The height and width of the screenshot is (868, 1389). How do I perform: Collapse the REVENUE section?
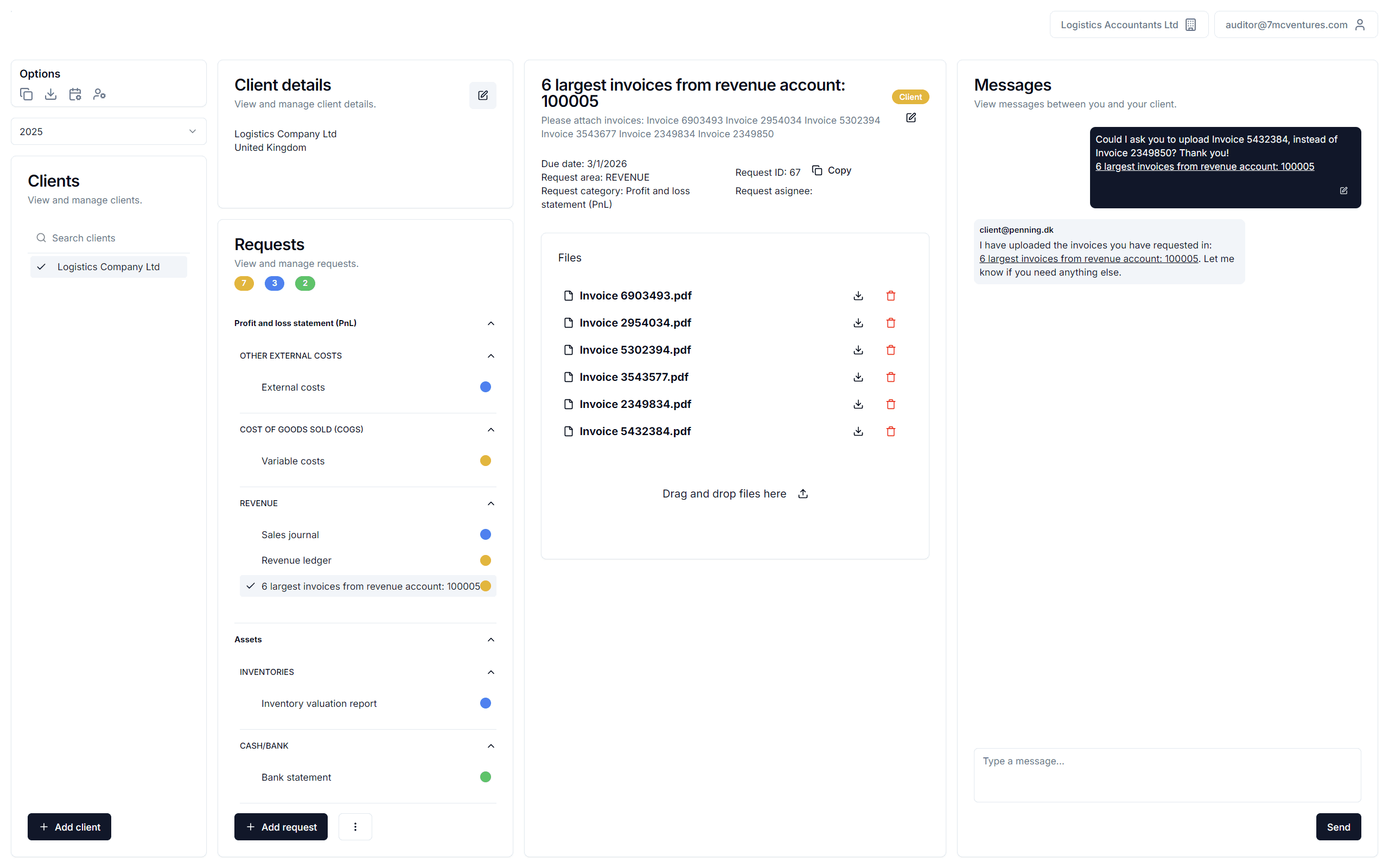(x=490, y=503)
